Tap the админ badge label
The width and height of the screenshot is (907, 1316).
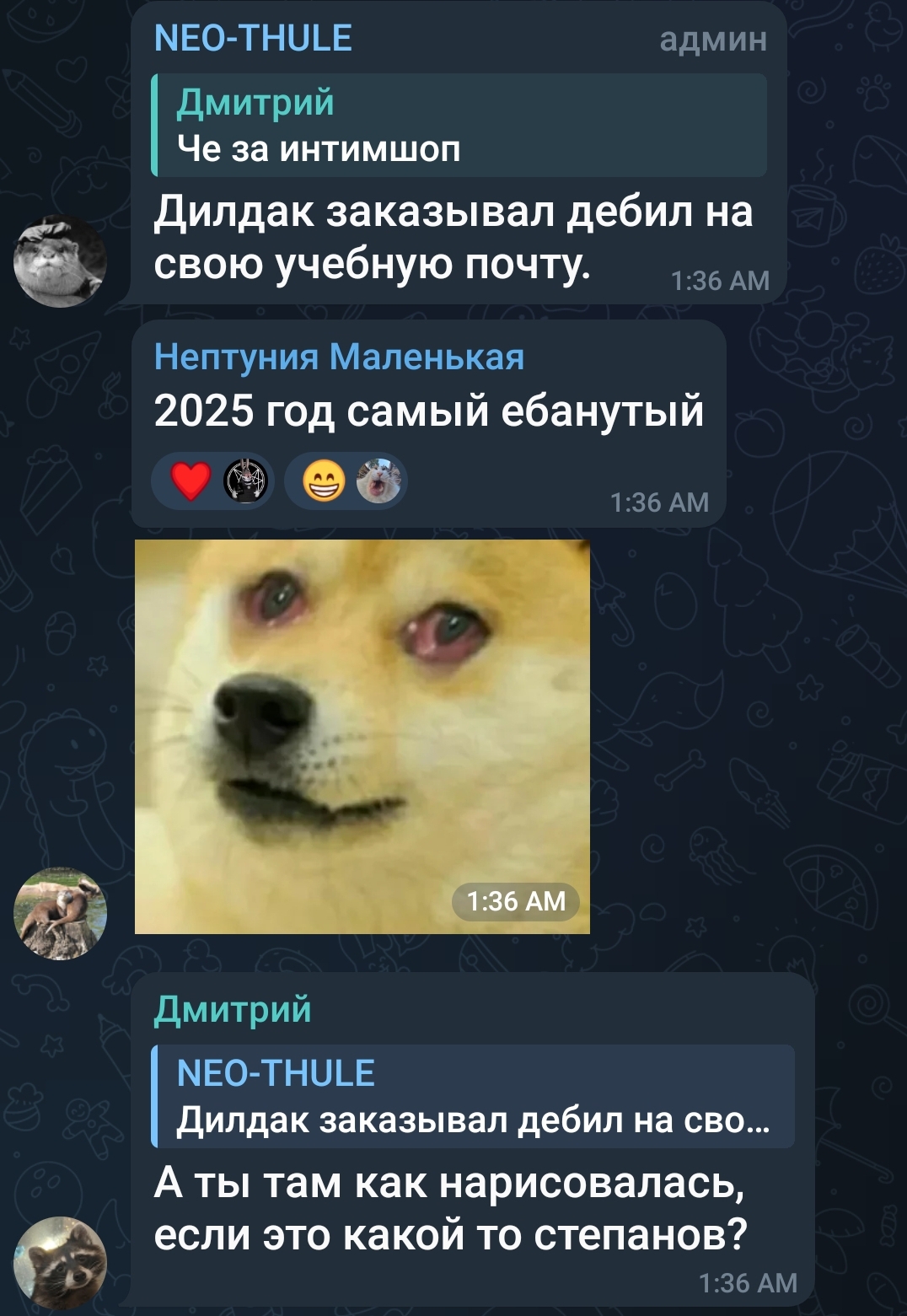click(713, 40)
